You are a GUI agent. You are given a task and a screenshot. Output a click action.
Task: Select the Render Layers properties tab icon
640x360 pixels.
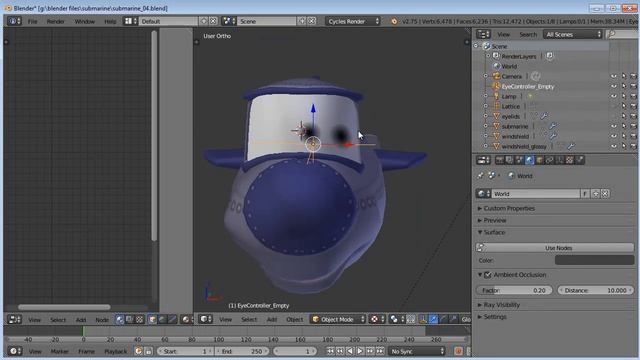coord(509,160)
